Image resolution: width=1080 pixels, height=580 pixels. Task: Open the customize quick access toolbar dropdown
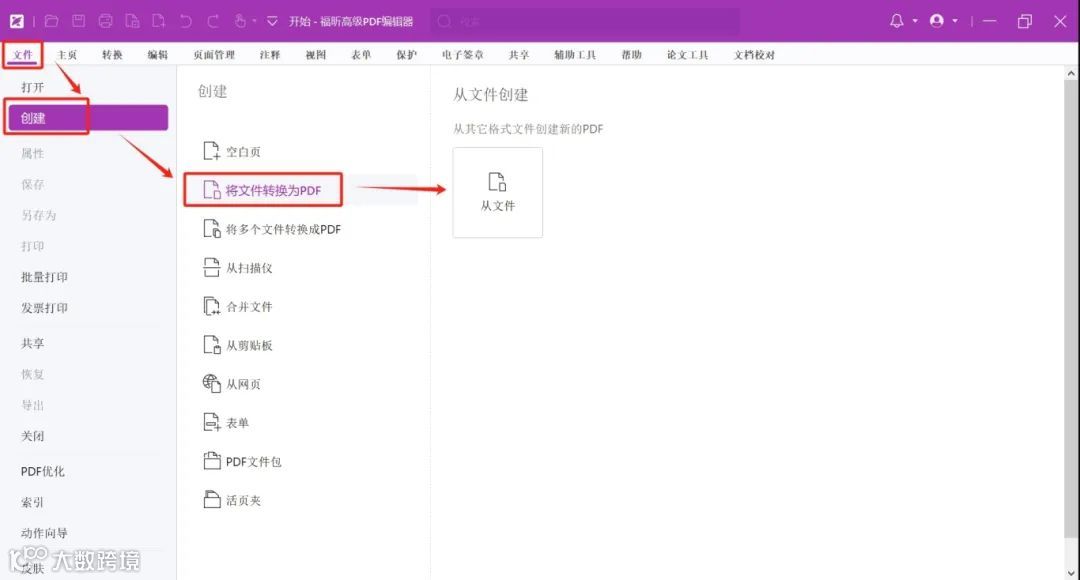point(272,21)
